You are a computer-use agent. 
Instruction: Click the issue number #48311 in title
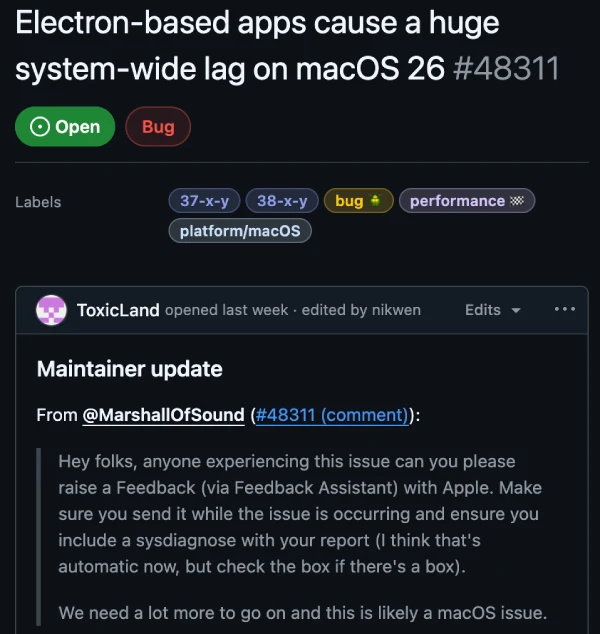(506, 69)
